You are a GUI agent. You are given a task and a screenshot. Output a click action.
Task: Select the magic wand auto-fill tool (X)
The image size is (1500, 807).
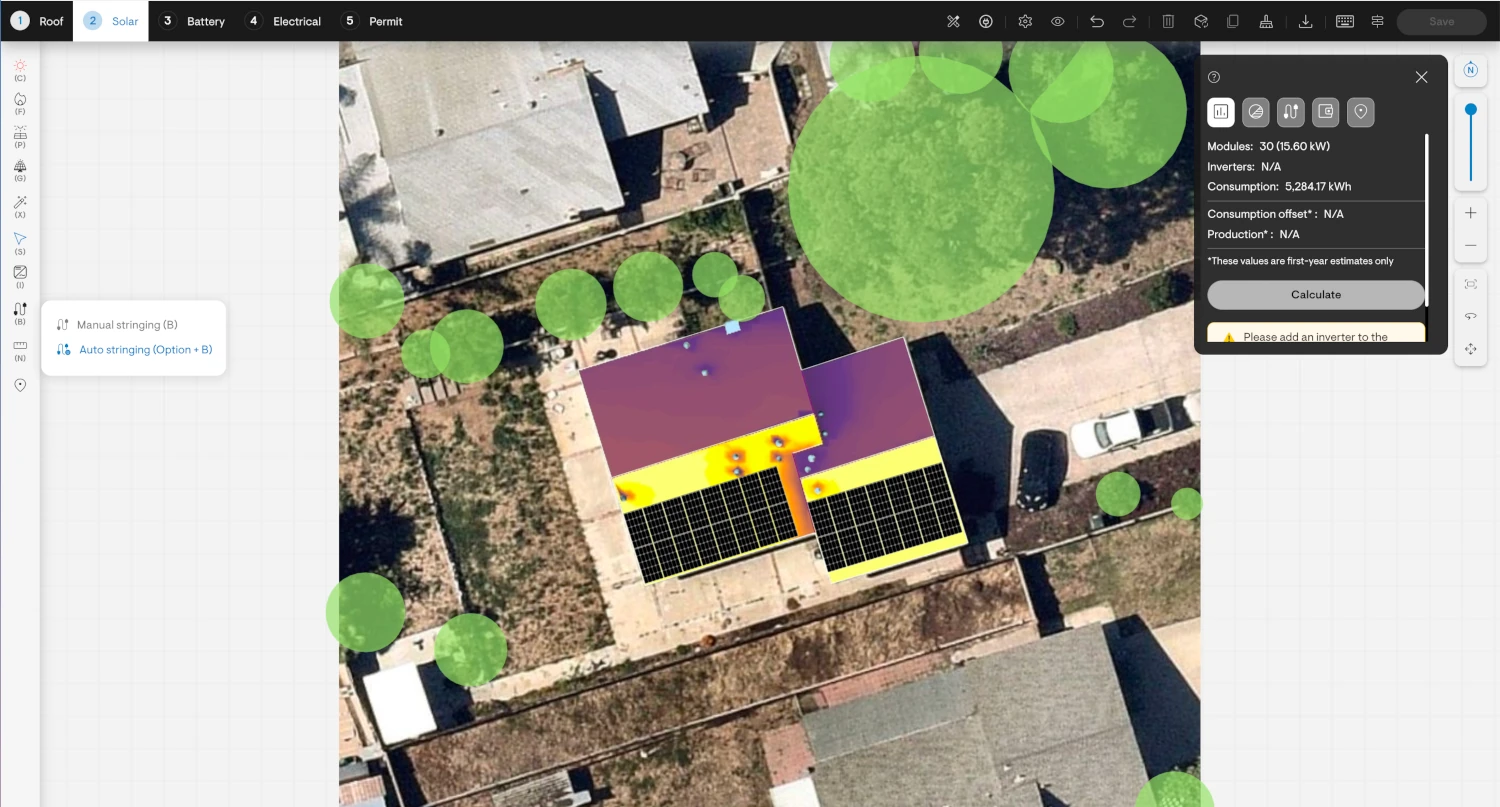coord(20,203)
